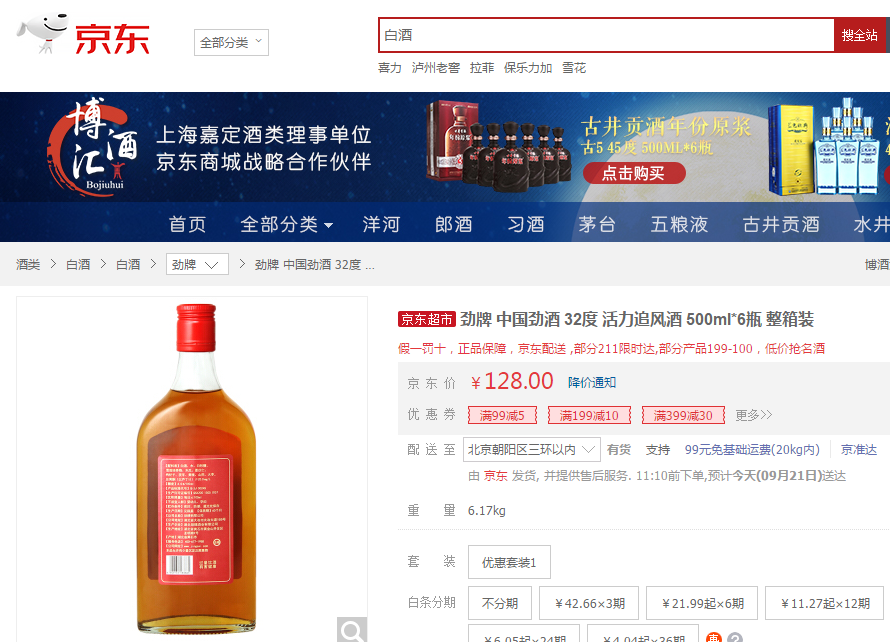Claim the 满199减10 coupon

[x=589, y=416]
